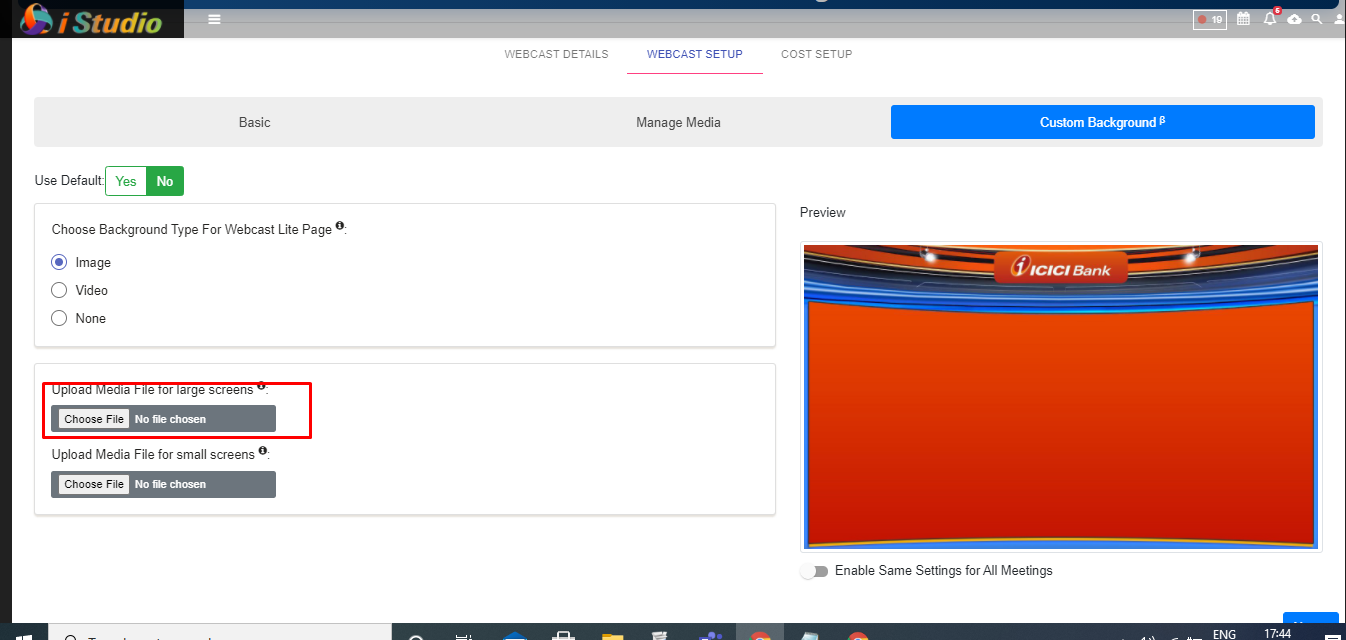Screen dimensions: 1346x640
Task: Switch to Webcast Setup tab
Action: pyautogui.click(x=695, y=54)
